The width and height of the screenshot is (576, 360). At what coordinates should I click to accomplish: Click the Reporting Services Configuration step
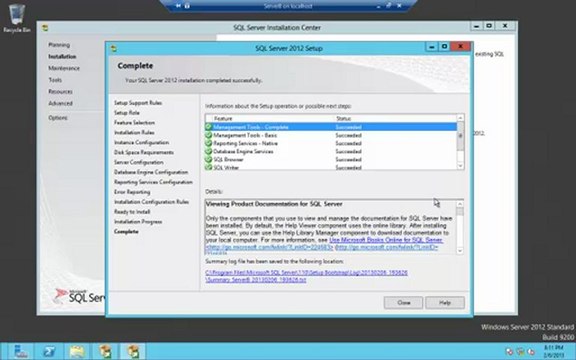click(153, 182)
